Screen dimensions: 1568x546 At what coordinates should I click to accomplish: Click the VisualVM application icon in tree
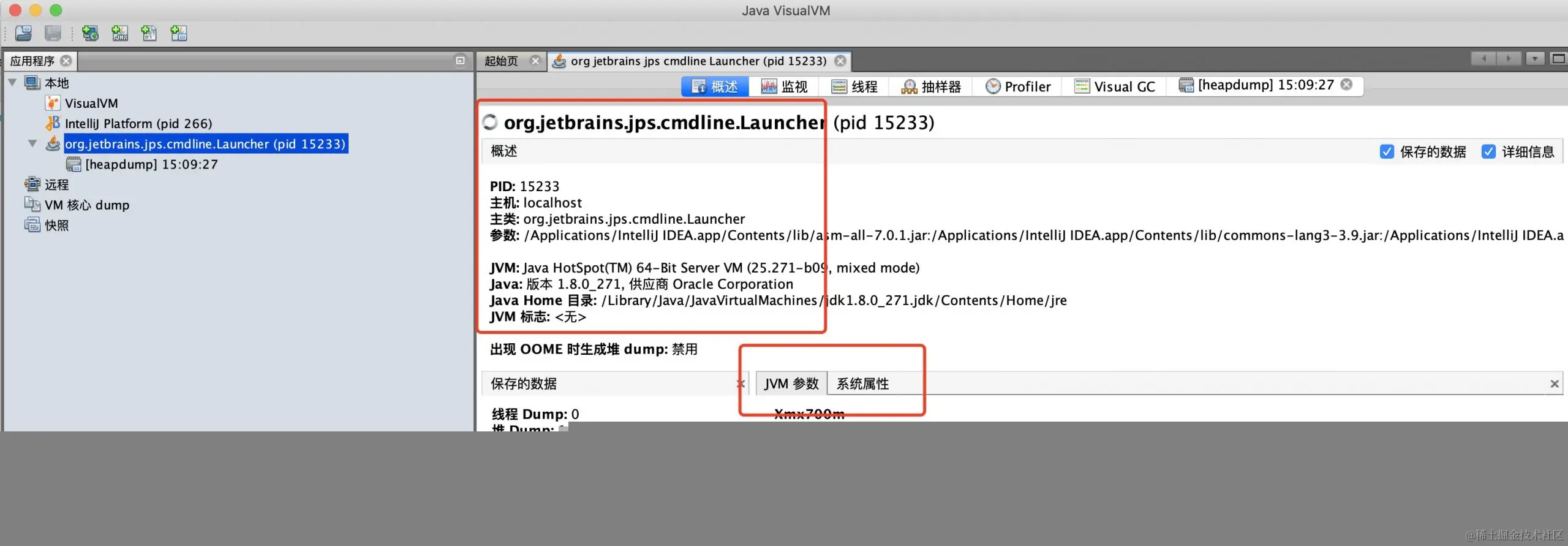coord(53,103)
